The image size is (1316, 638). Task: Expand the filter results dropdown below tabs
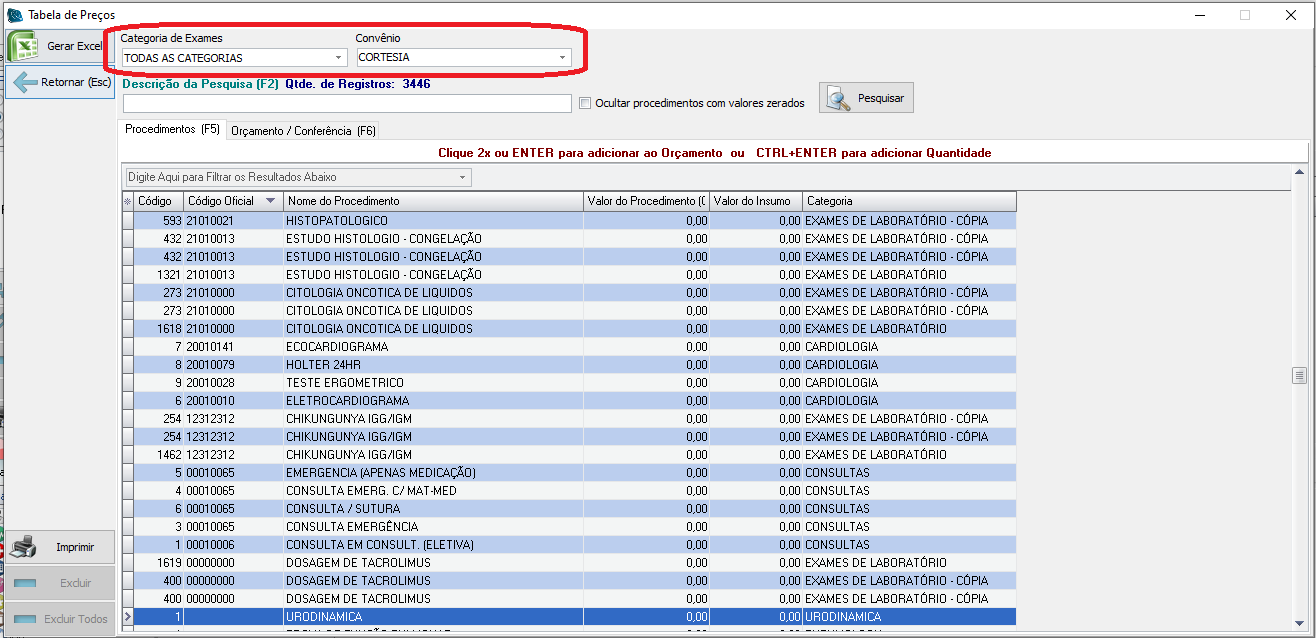click(462, 177)
